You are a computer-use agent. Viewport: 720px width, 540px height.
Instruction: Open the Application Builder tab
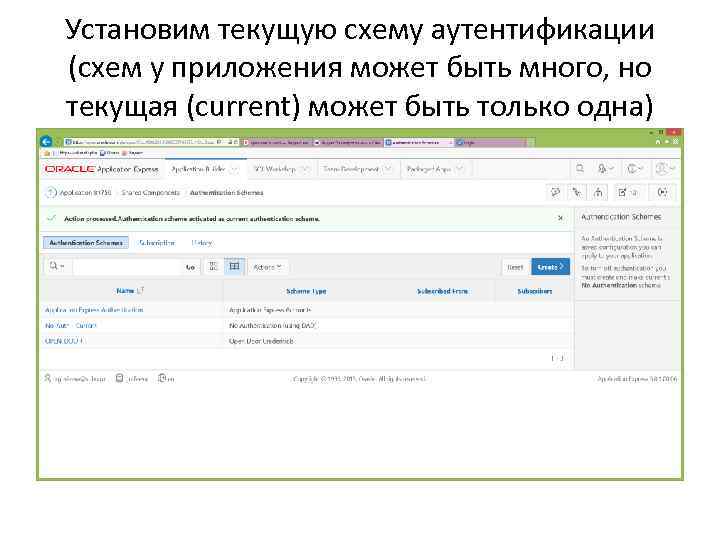point(198,169)
